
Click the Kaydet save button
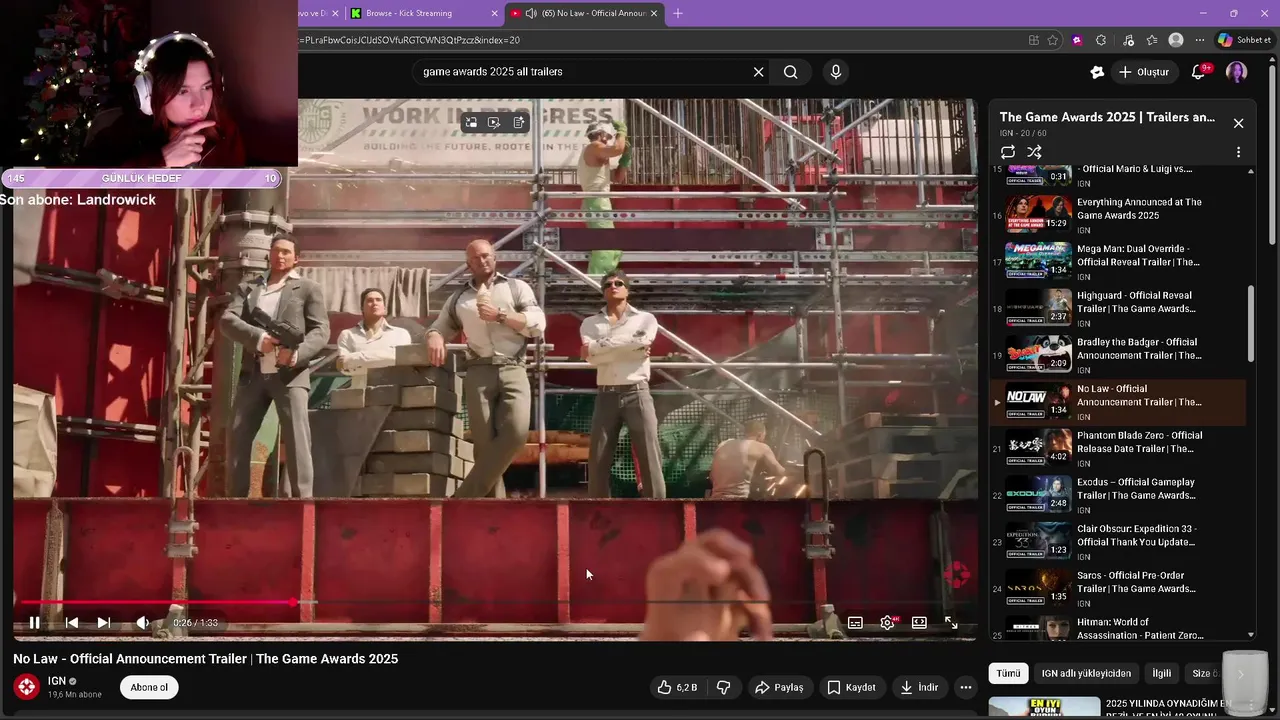[851, 687]
